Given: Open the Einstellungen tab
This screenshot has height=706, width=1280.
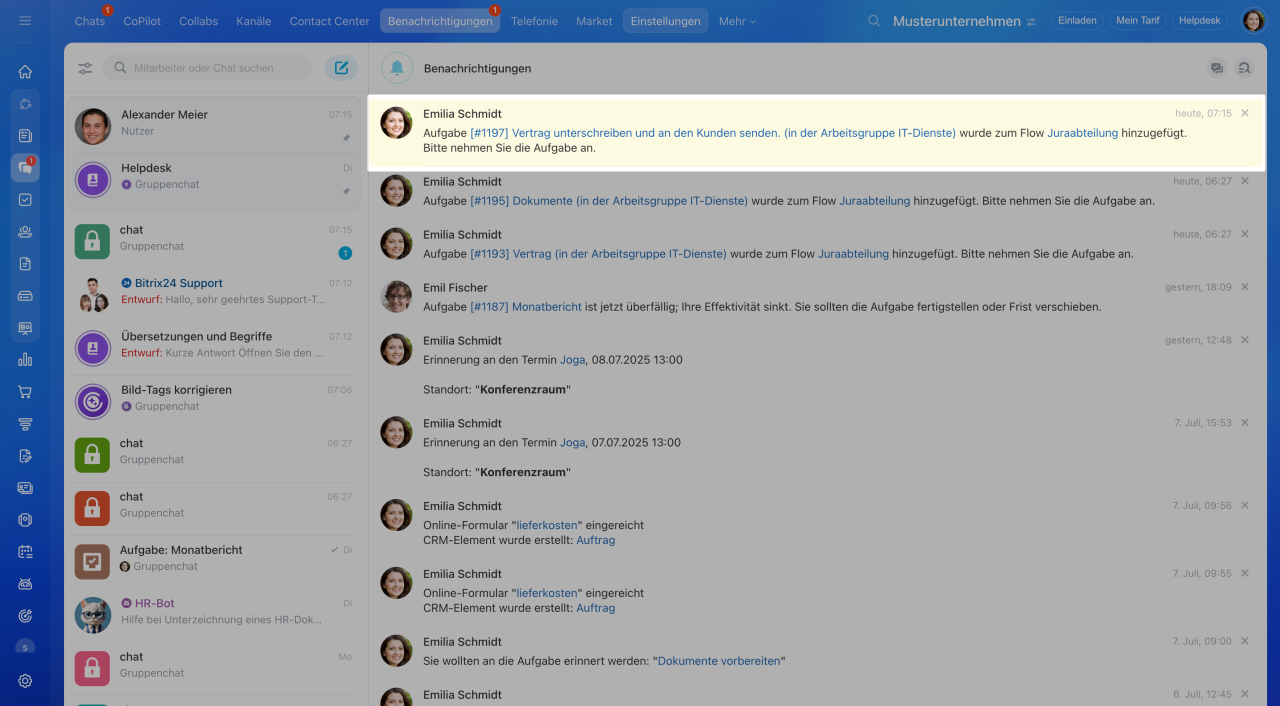Looking at the screenshot, I should (665, 21).
